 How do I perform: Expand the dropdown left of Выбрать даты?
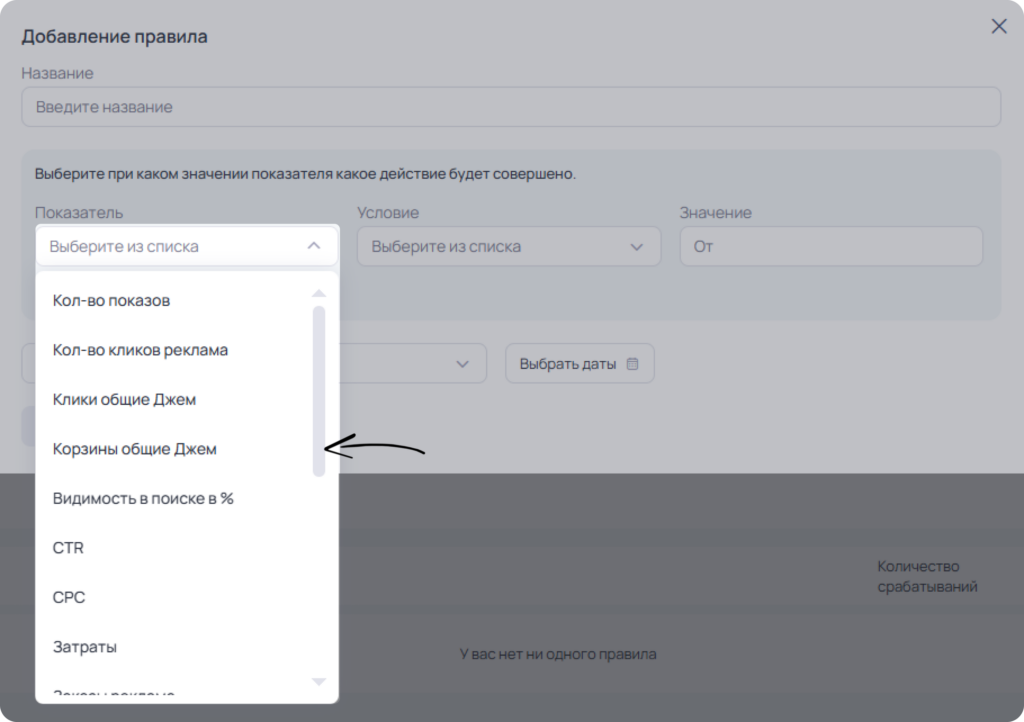[x=255, y=364]
